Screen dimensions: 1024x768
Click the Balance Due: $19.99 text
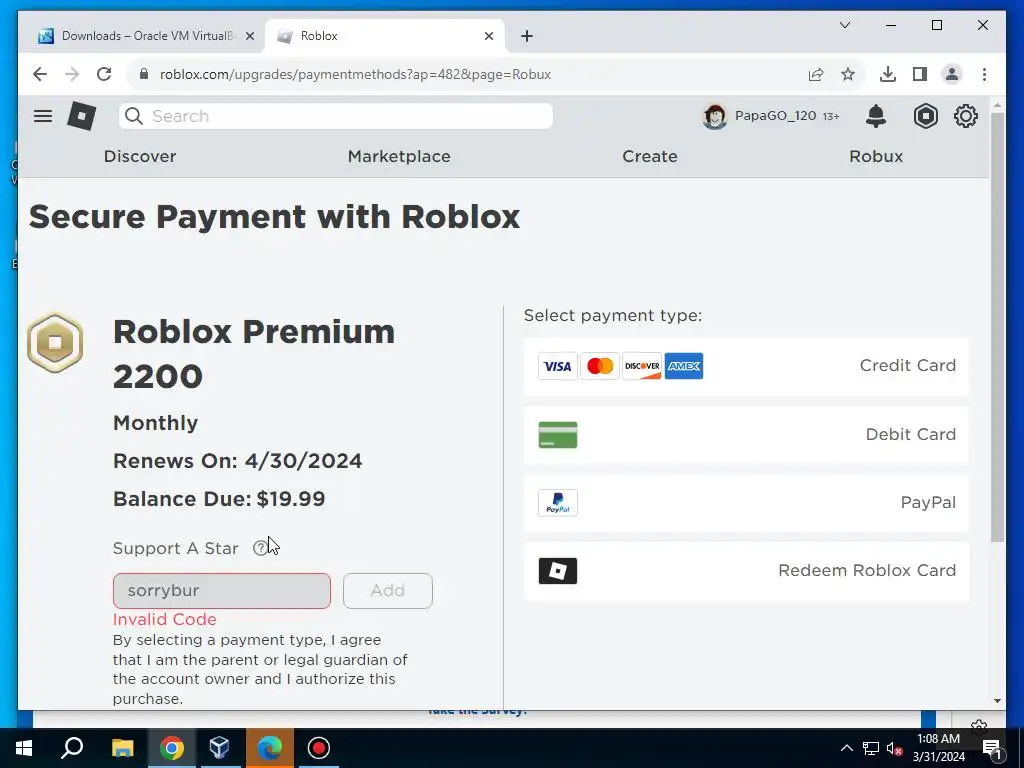219,499
